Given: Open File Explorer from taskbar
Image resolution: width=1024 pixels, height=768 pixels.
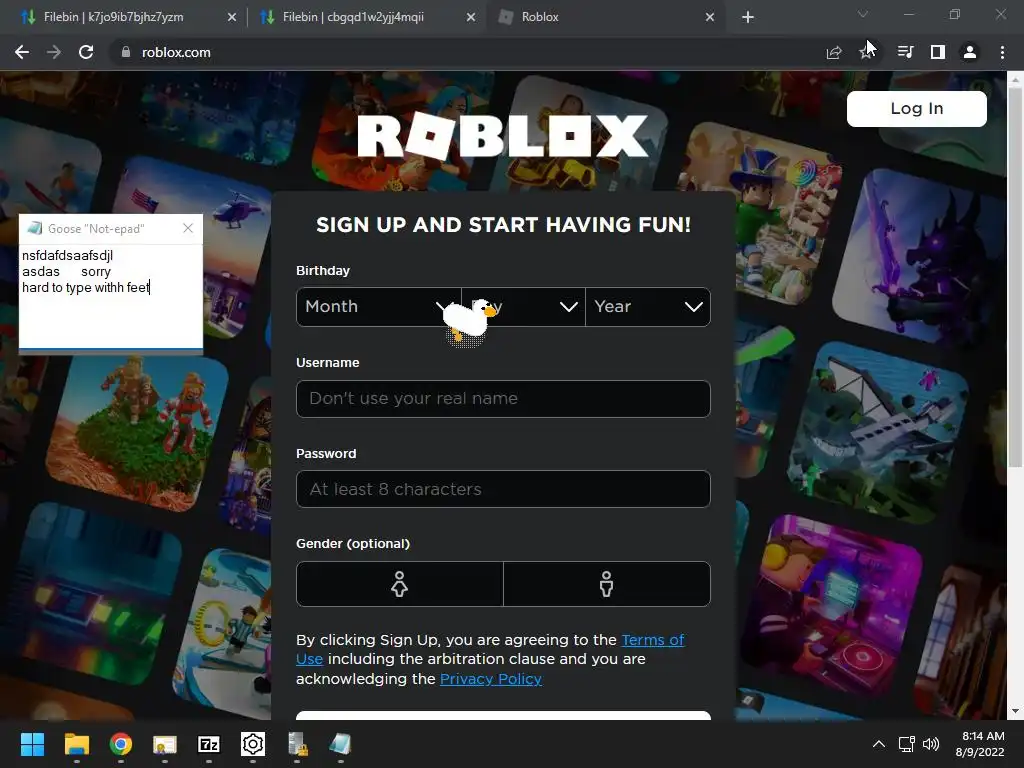Looking at the screenshot, I should (76, 744).
